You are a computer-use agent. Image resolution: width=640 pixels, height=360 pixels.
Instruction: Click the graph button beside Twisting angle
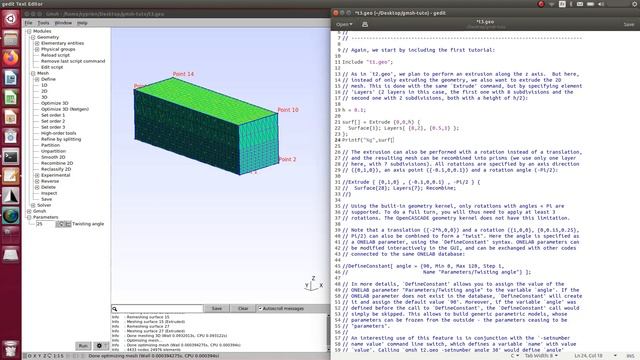click(x=69, y=224)
